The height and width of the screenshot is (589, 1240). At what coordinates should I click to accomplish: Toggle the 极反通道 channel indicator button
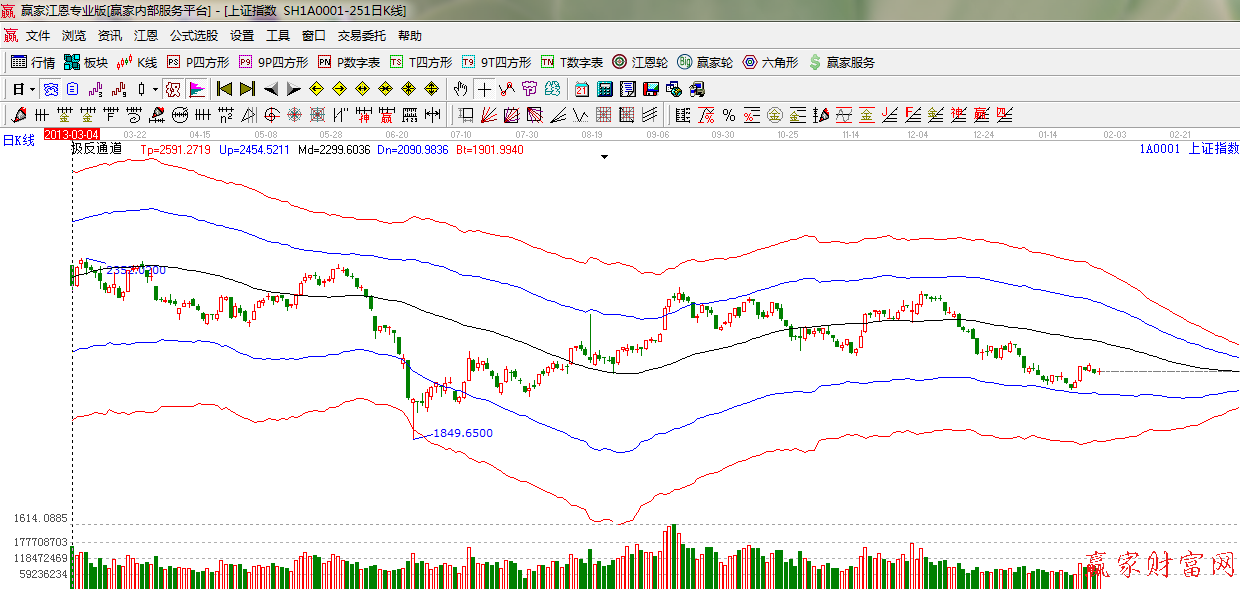(173, 89)
